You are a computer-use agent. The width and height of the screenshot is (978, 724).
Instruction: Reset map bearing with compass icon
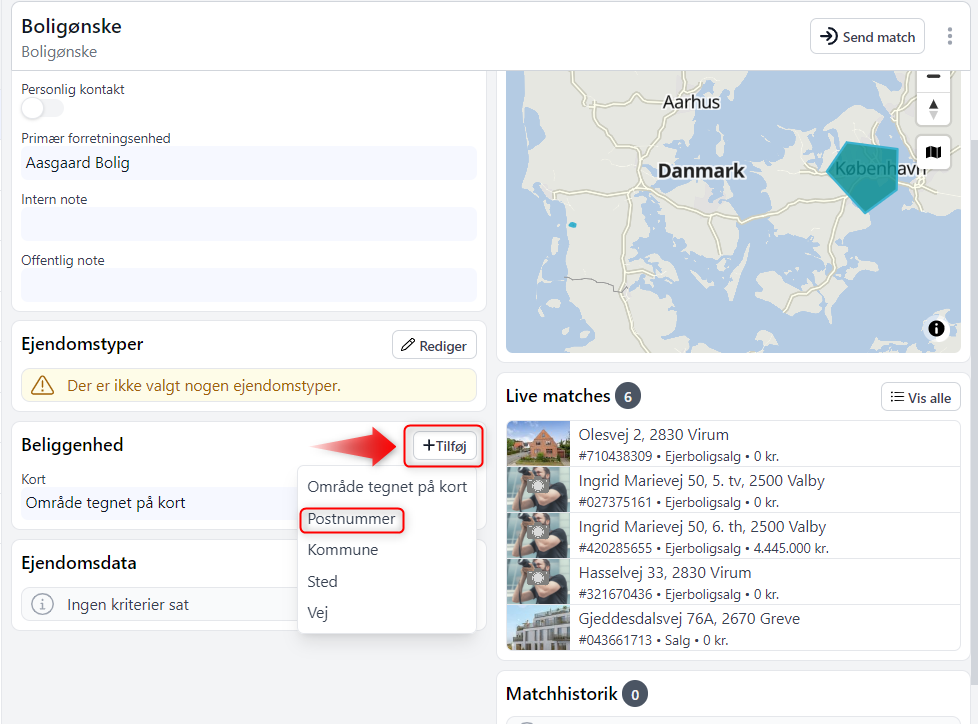tap(933, 109)
